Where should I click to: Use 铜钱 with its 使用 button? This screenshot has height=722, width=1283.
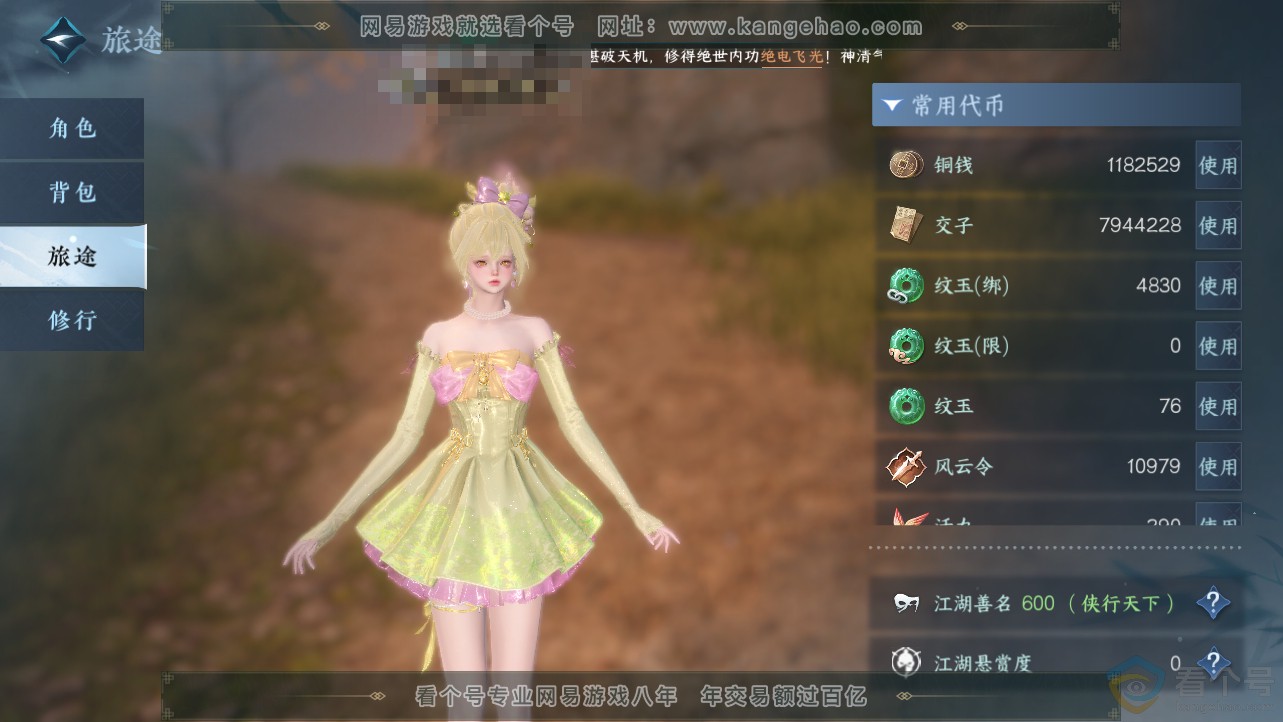pyautogui.click(x=1218, y=165)
